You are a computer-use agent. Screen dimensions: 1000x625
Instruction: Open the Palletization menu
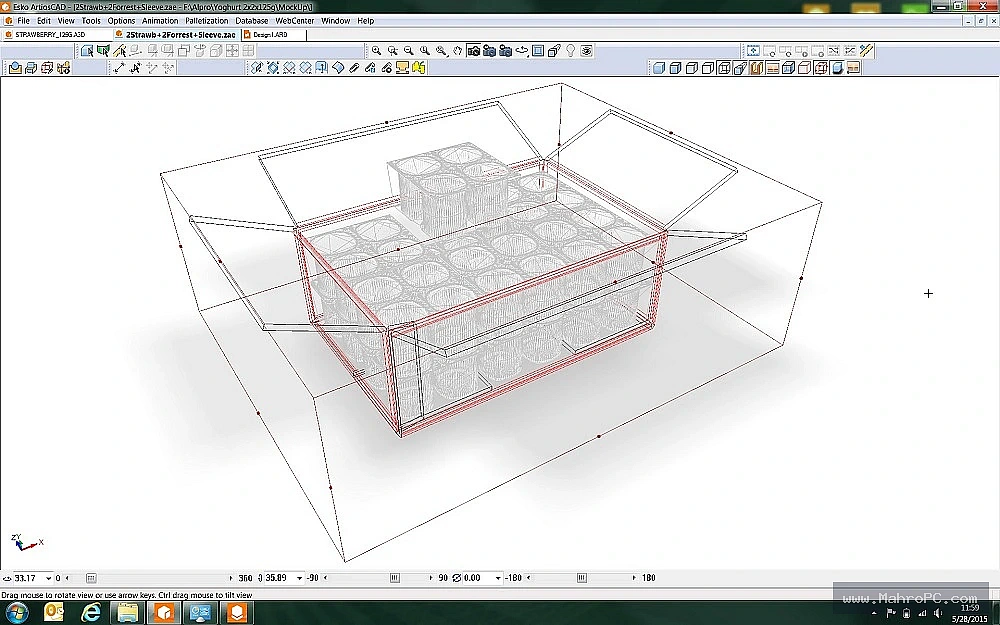[207, 20]
